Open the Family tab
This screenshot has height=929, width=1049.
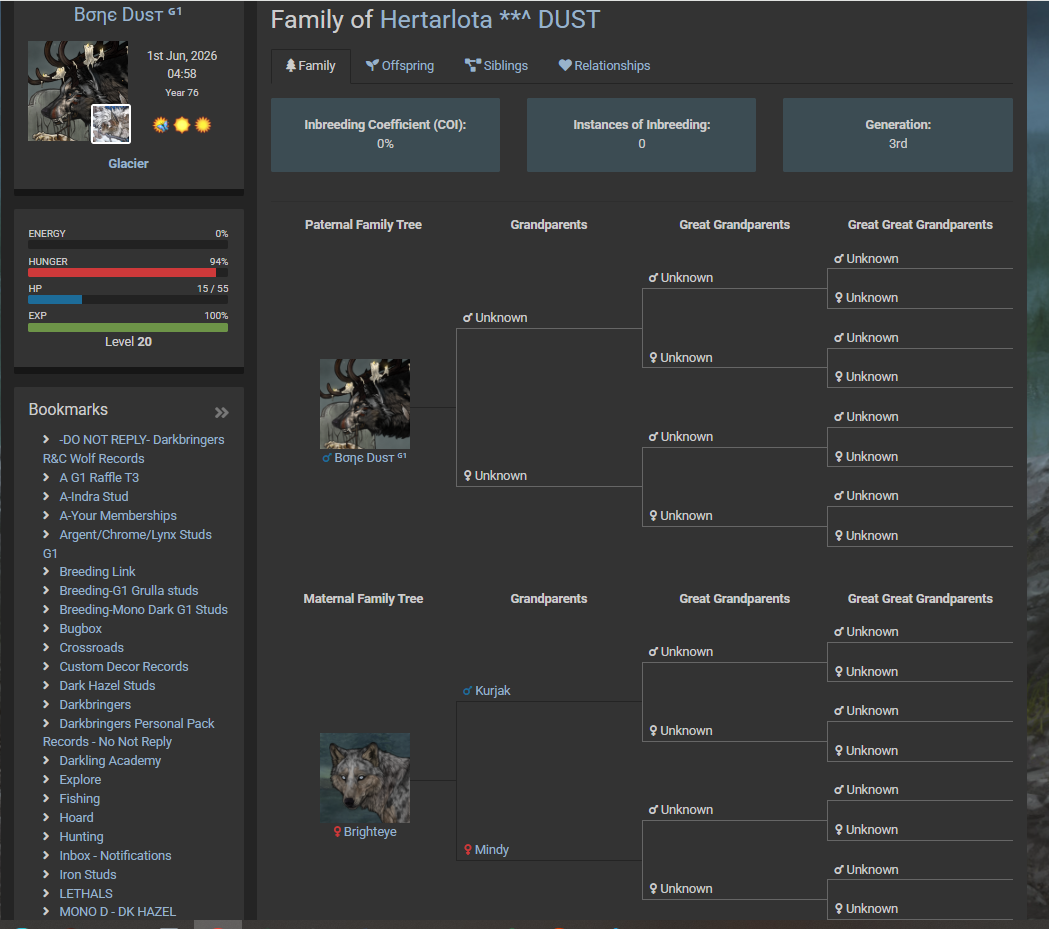[x=310, y=66]
